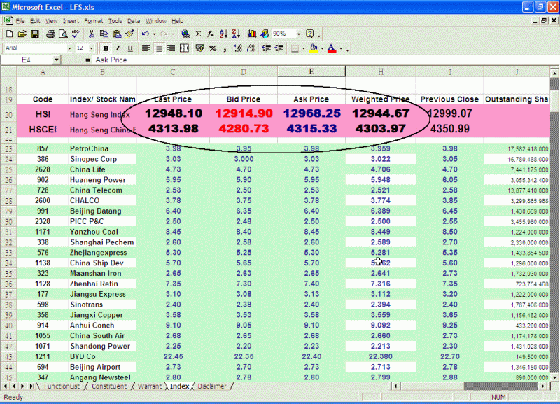Image resolution: width=560 pixels, height=404 pixels.
Task: Undo the last action
Action: click(145, 34)
